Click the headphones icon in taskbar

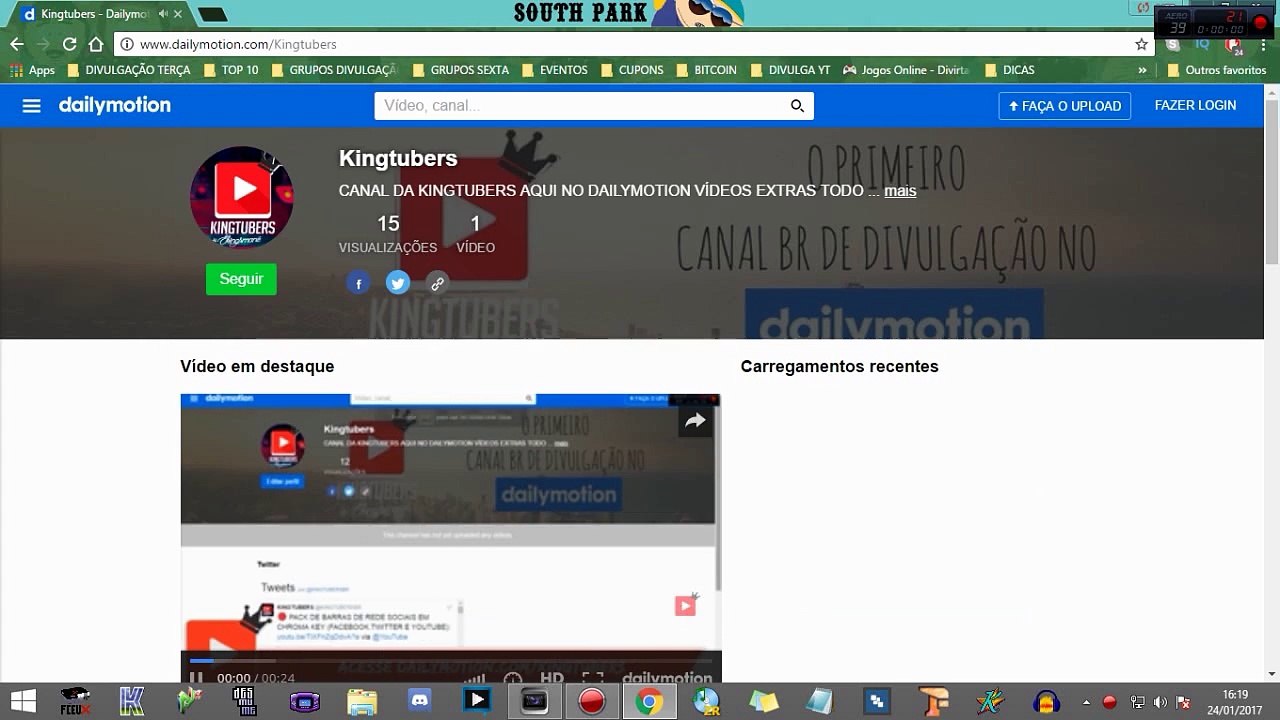coord(1047,701)
